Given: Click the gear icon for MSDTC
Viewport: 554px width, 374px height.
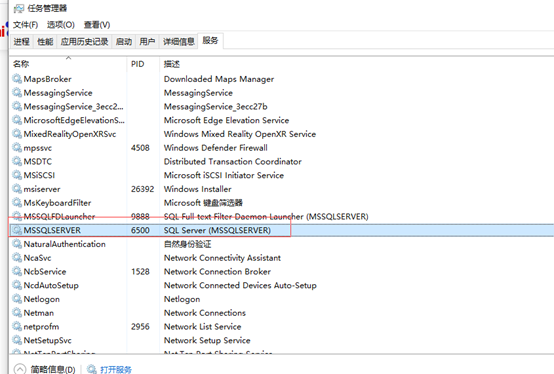Looking at the screenshot, I should [17, 161].
